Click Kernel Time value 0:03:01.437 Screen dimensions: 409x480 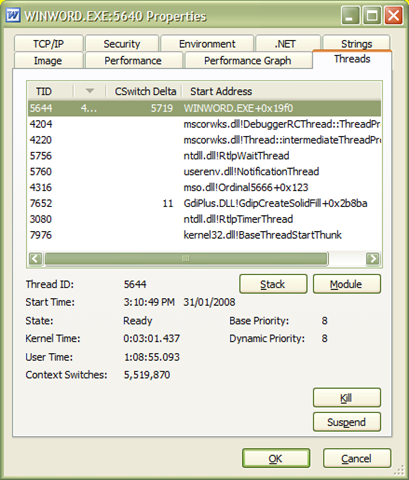(152, 339)
